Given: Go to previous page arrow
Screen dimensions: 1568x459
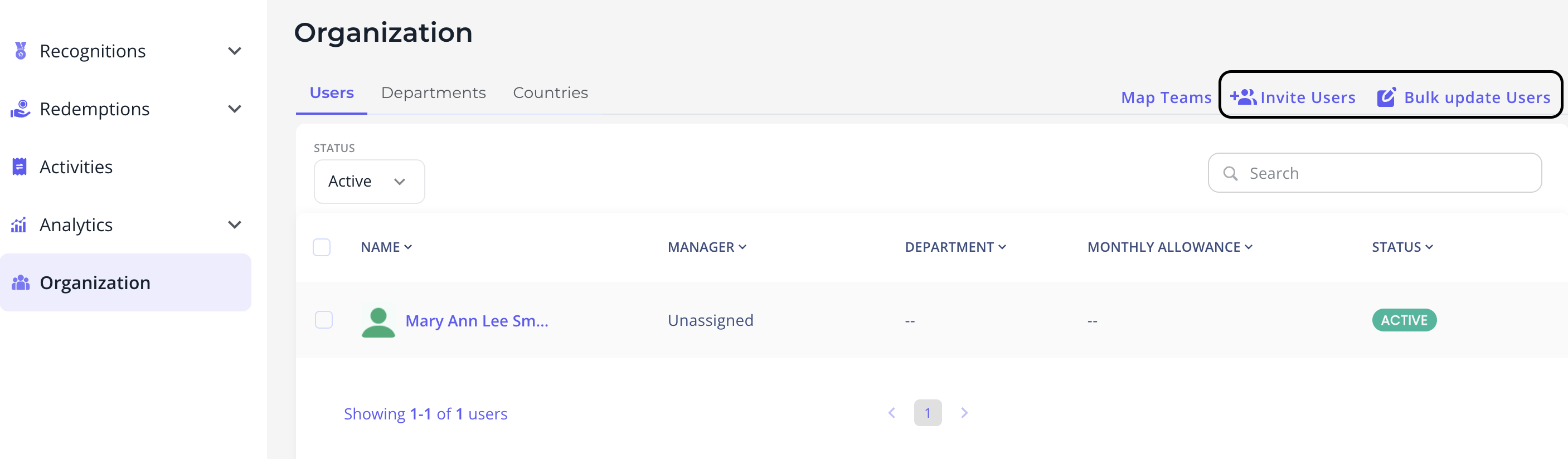Looking at the screenshot, I should 892,413.
